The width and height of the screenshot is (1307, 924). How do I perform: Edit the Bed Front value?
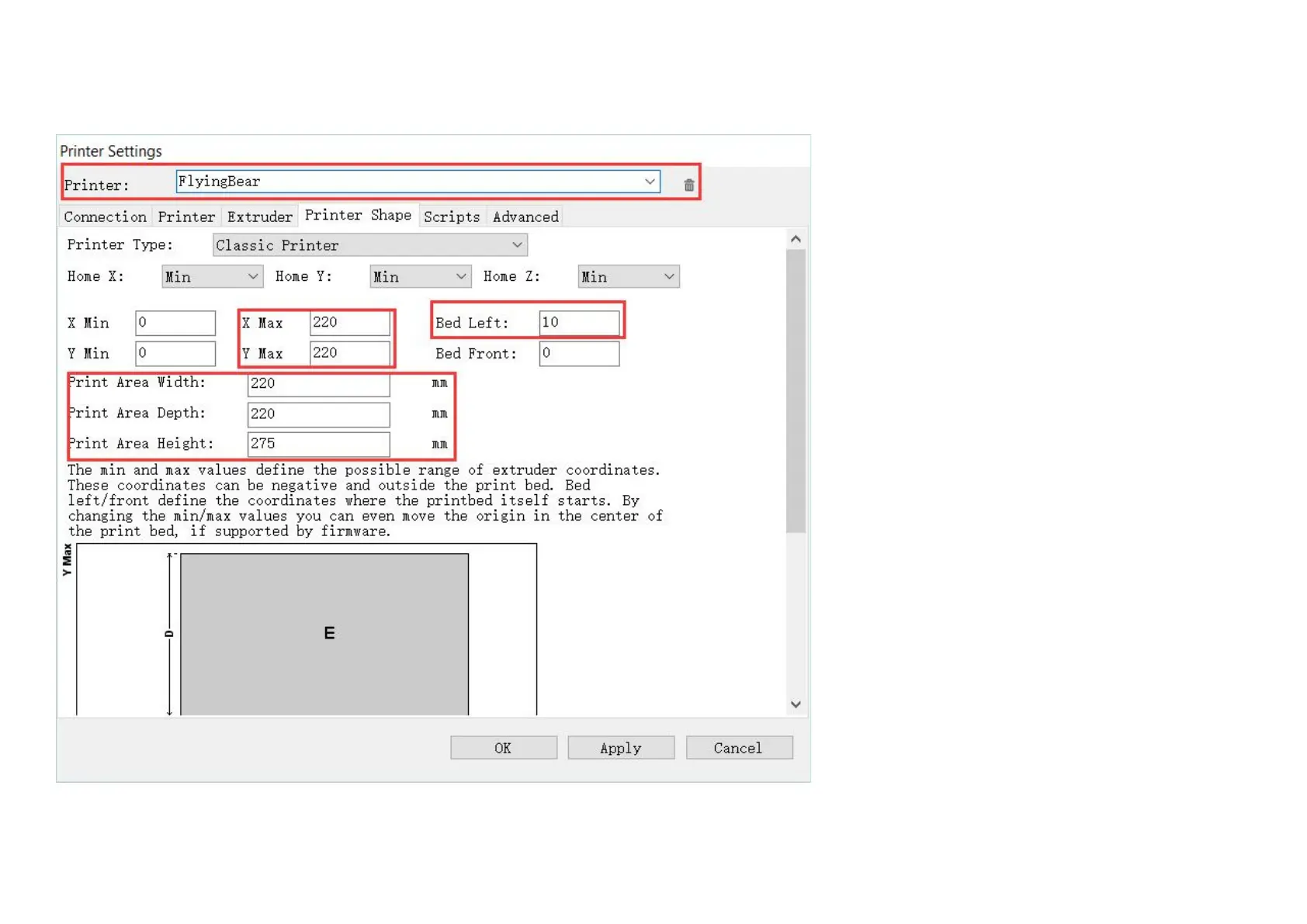[x=580, y=354]
